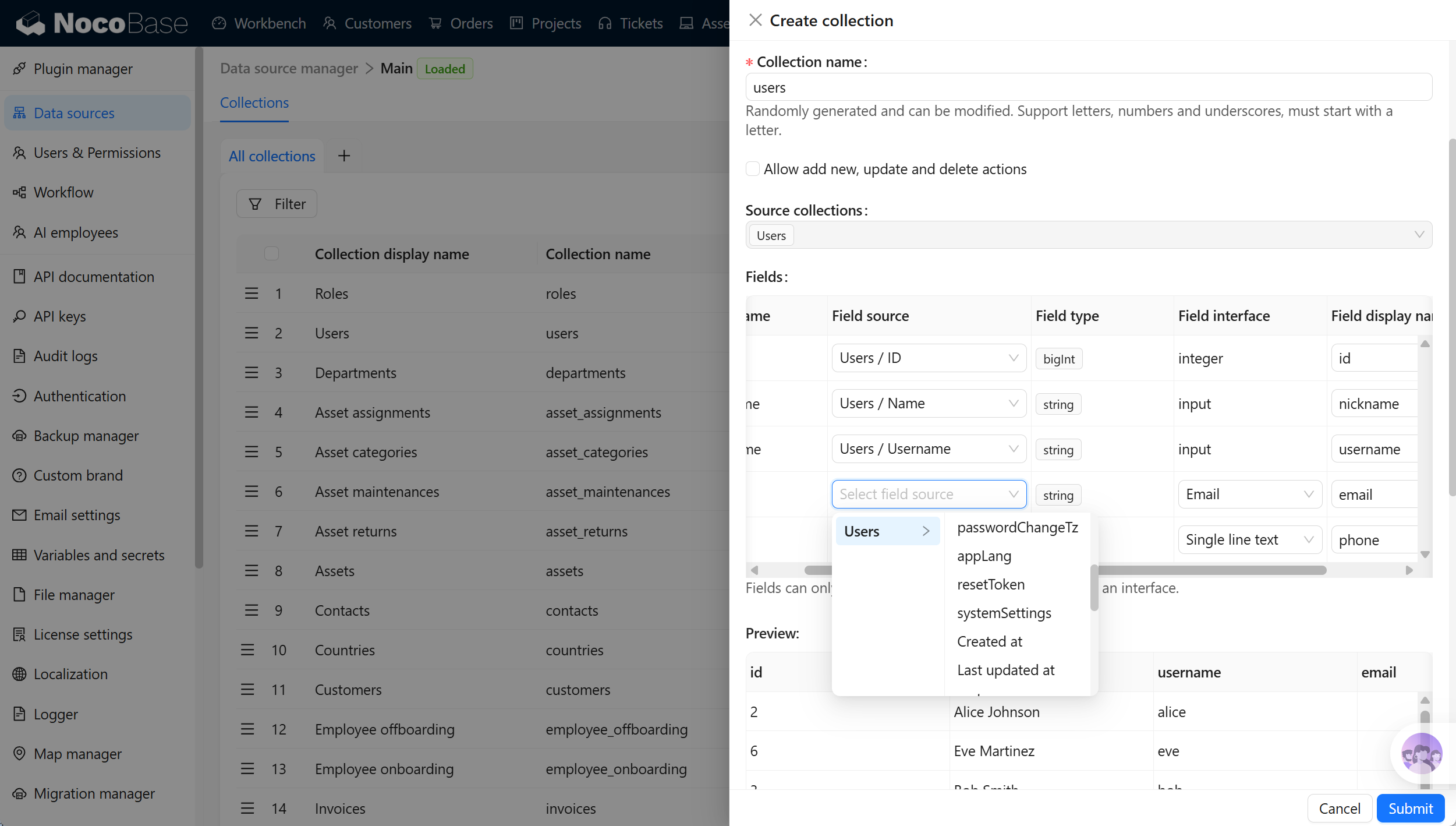
Task: Click the nickname display name field
Action: 1374,403
